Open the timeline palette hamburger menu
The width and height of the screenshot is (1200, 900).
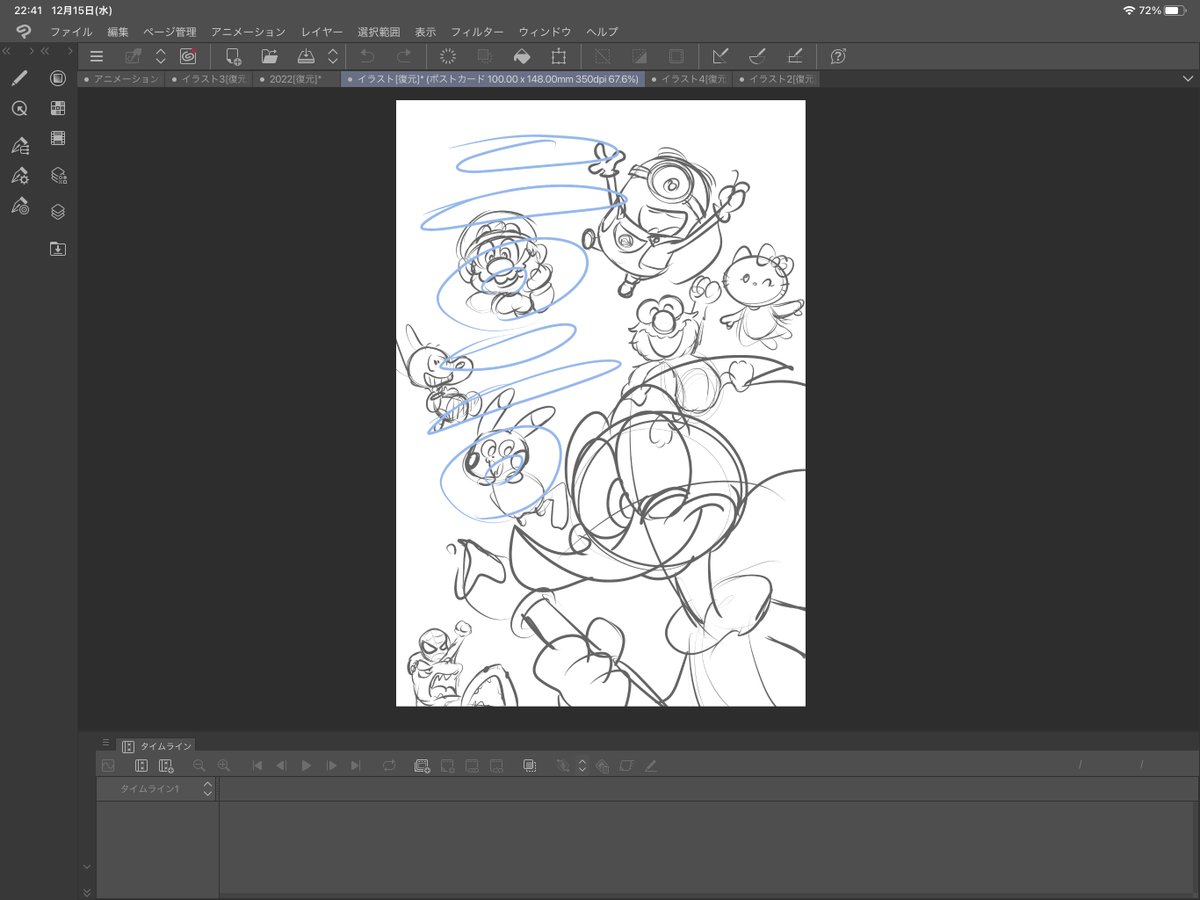pos(106,742)
